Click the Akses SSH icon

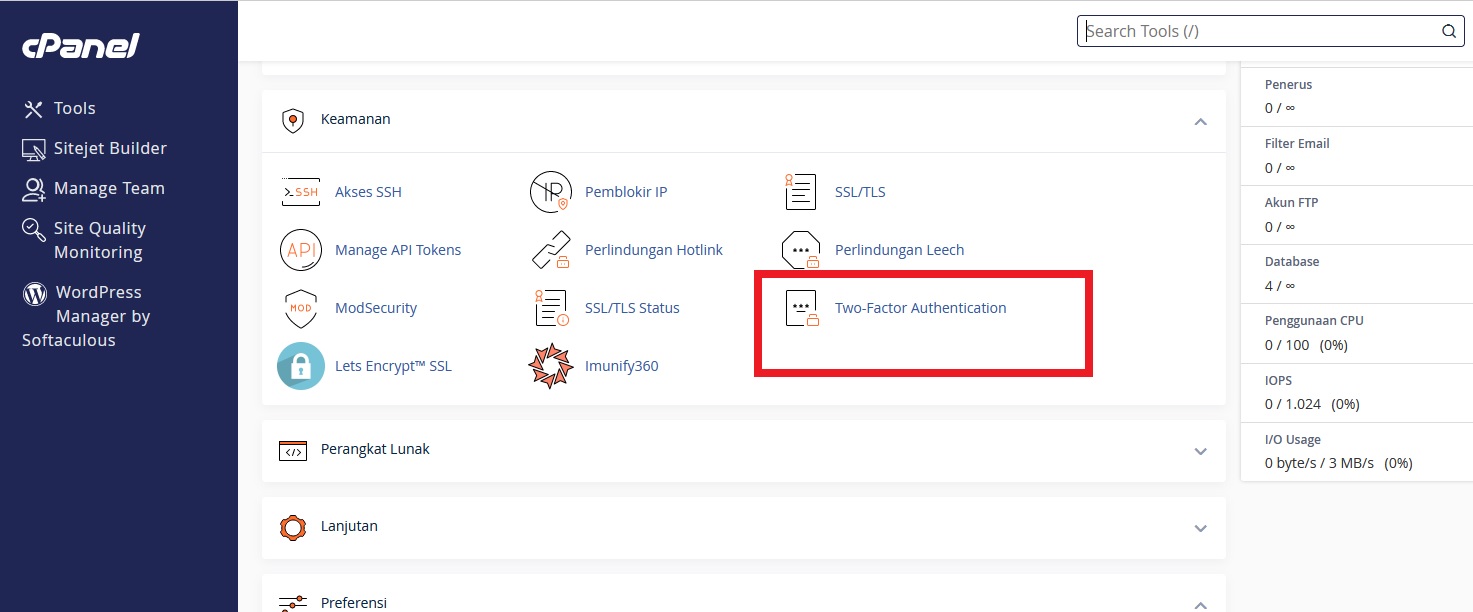click(301, 192)
